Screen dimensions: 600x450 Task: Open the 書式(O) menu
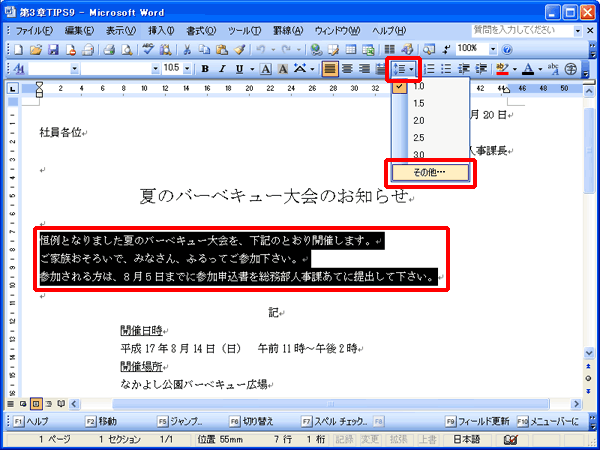click(201, 31)
